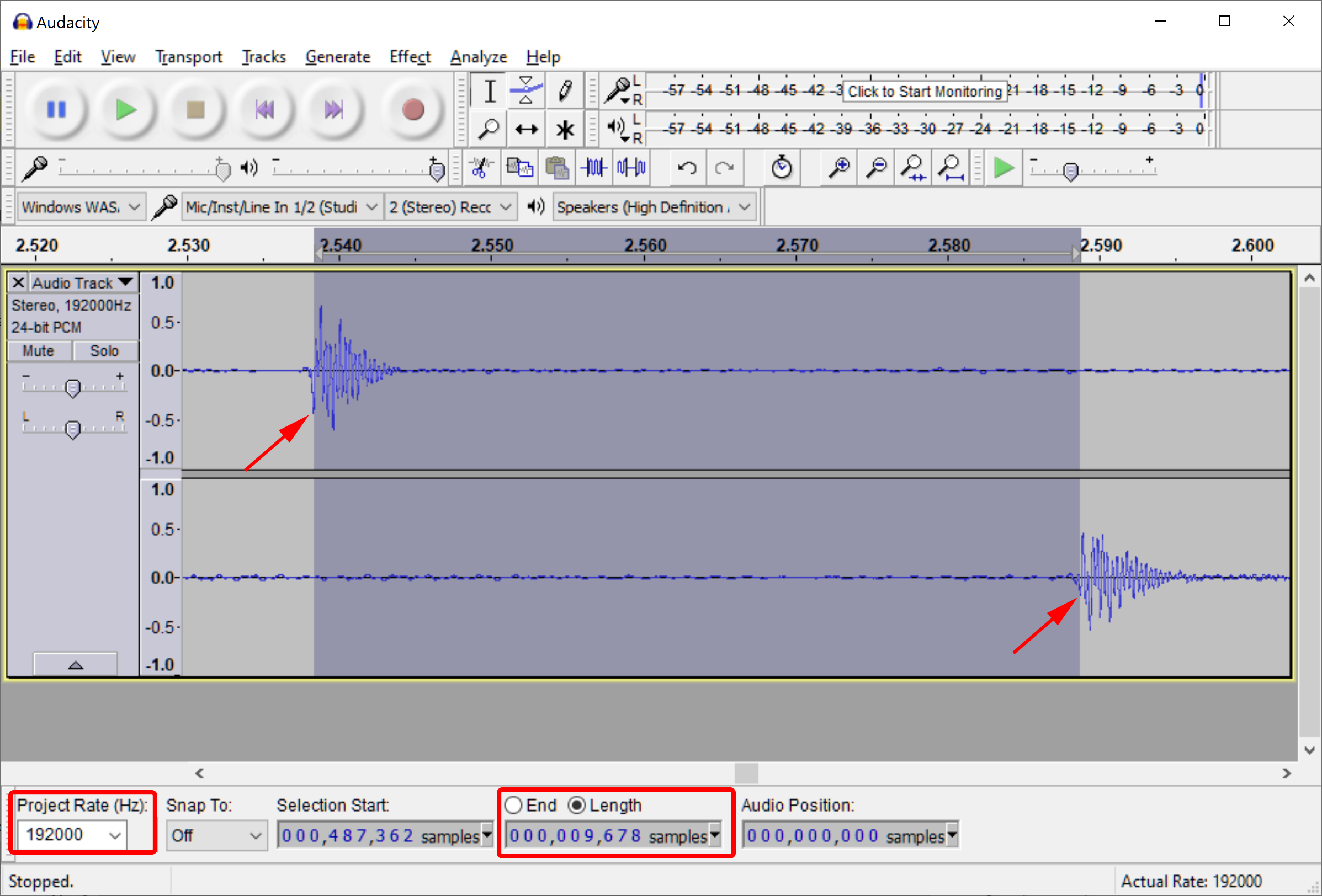Open the Transport menu
Image resolution: width=1322 pixels, height=896 pixels.
189,57
